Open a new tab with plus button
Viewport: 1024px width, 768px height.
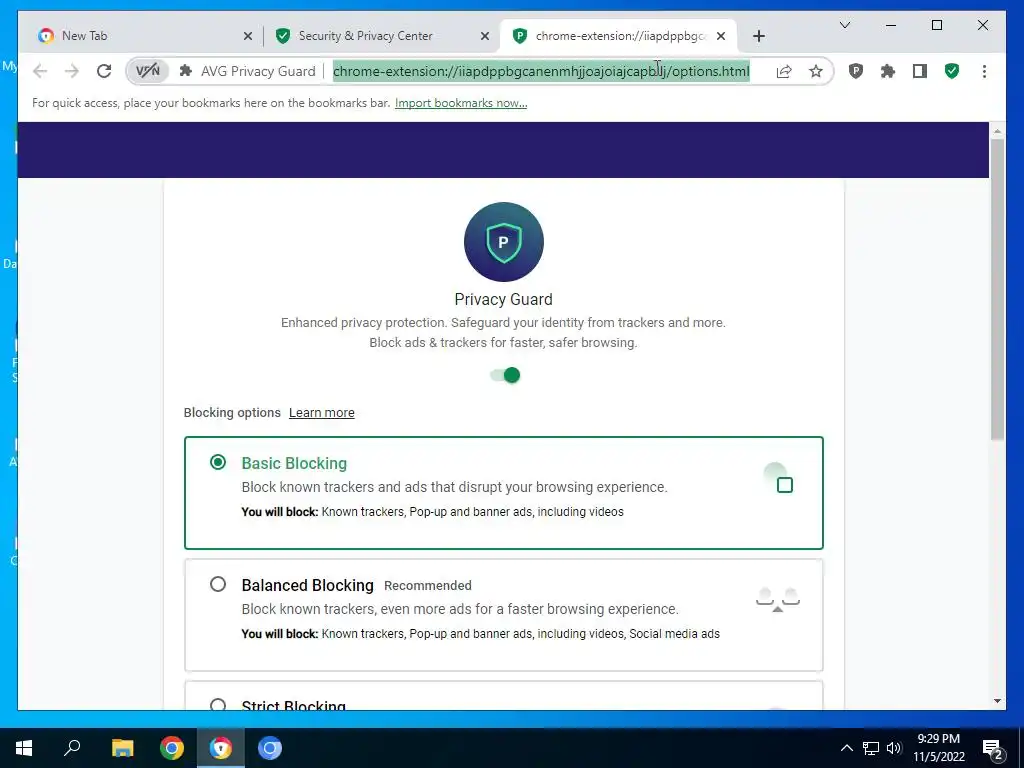pos(758,36)
